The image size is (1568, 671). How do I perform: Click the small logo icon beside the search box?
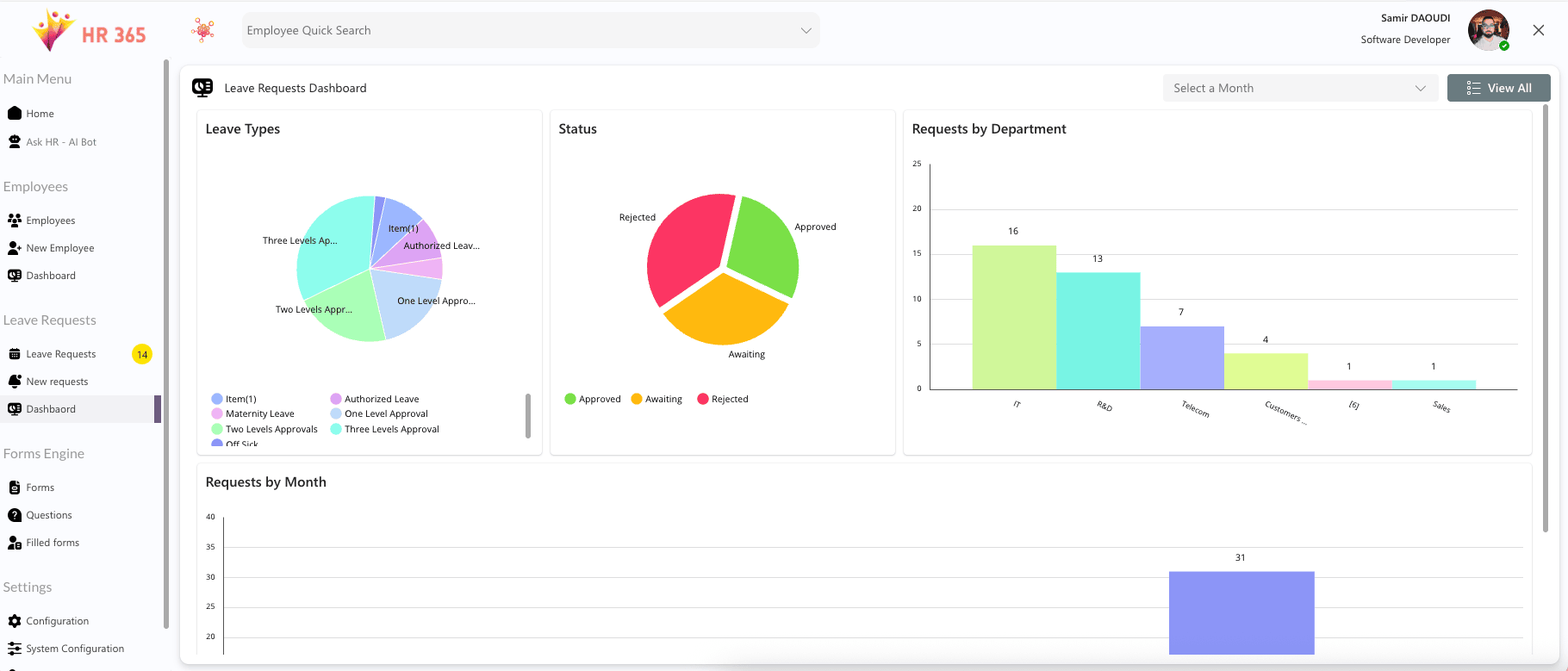coord(203,30)
